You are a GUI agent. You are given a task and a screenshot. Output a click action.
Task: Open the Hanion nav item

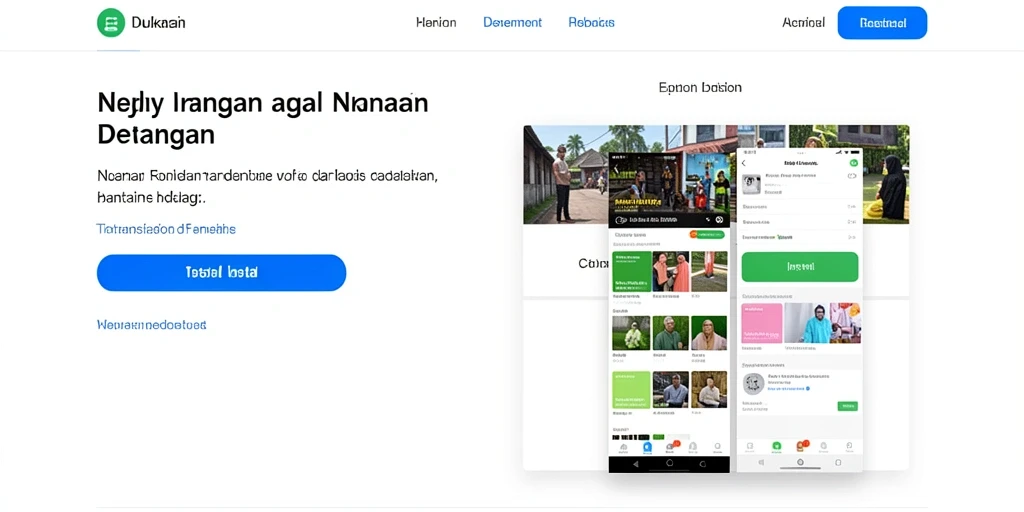point(436,22)
